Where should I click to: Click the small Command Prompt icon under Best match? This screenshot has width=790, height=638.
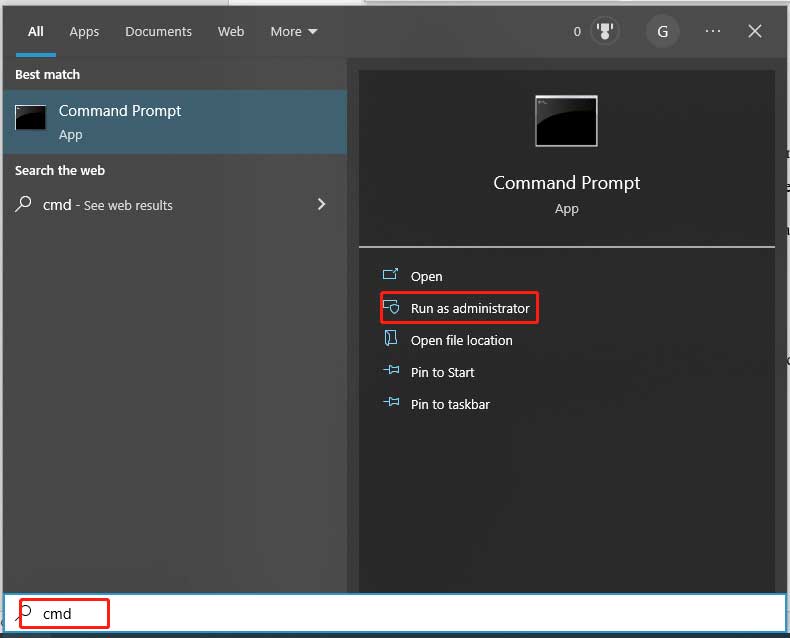pos(30,119)
